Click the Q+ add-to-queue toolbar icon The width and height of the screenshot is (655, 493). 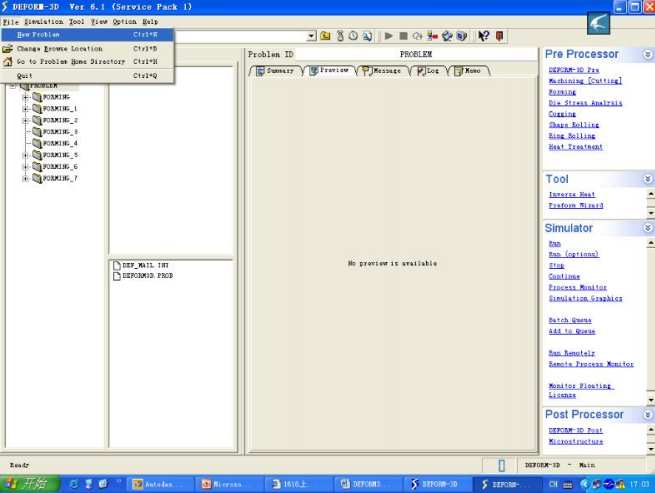pos(417,36)
